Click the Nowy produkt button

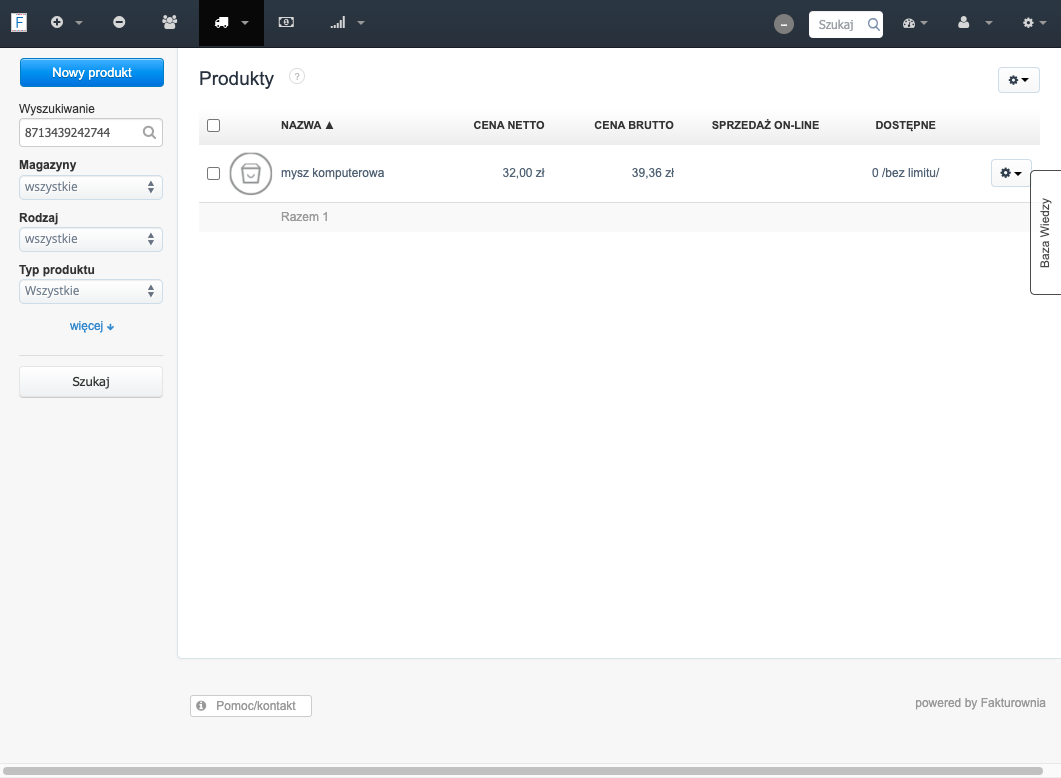point(92,72)
